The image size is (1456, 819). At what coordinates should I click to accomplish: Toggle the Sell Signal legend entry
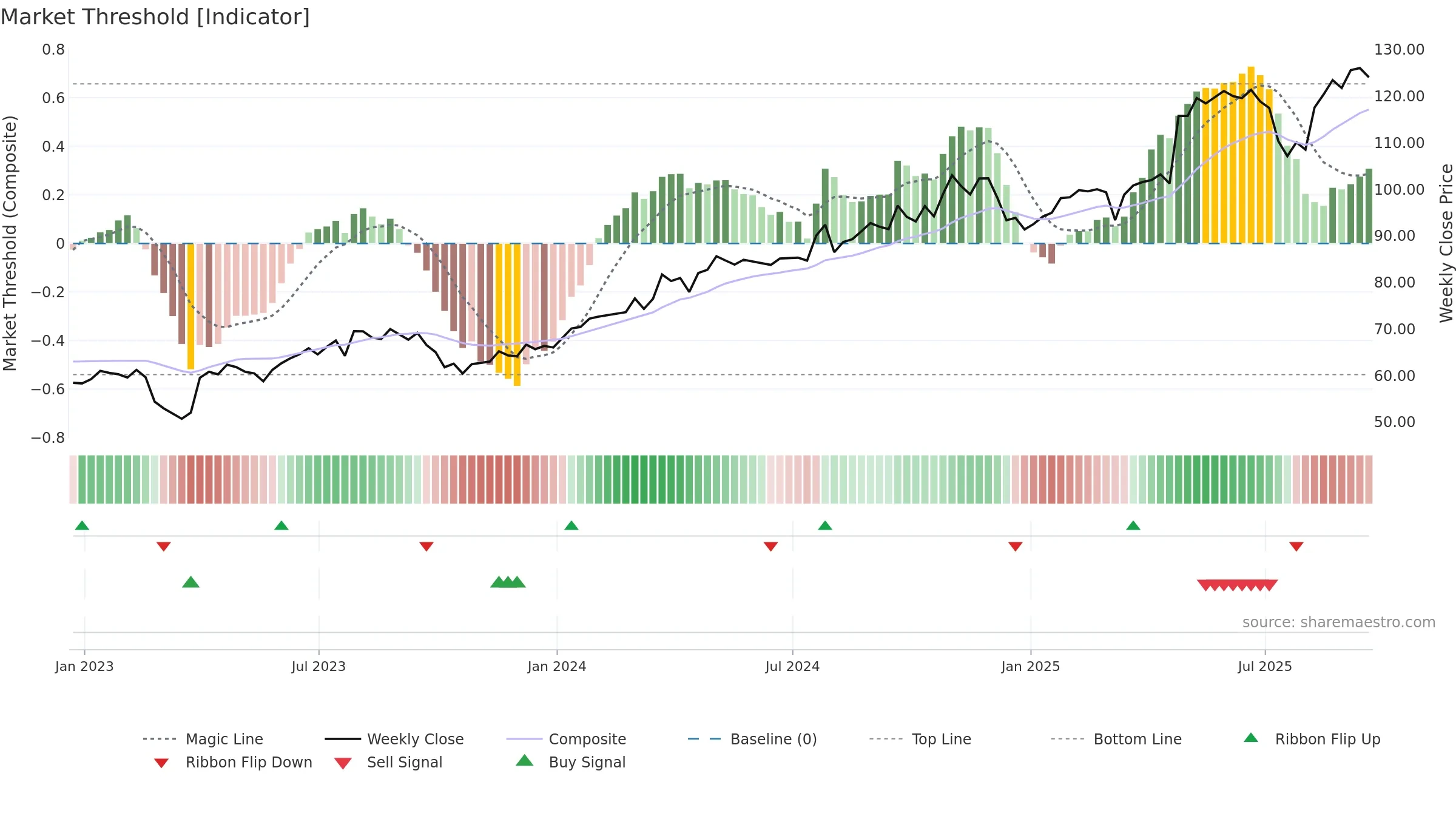pos(388,762)
